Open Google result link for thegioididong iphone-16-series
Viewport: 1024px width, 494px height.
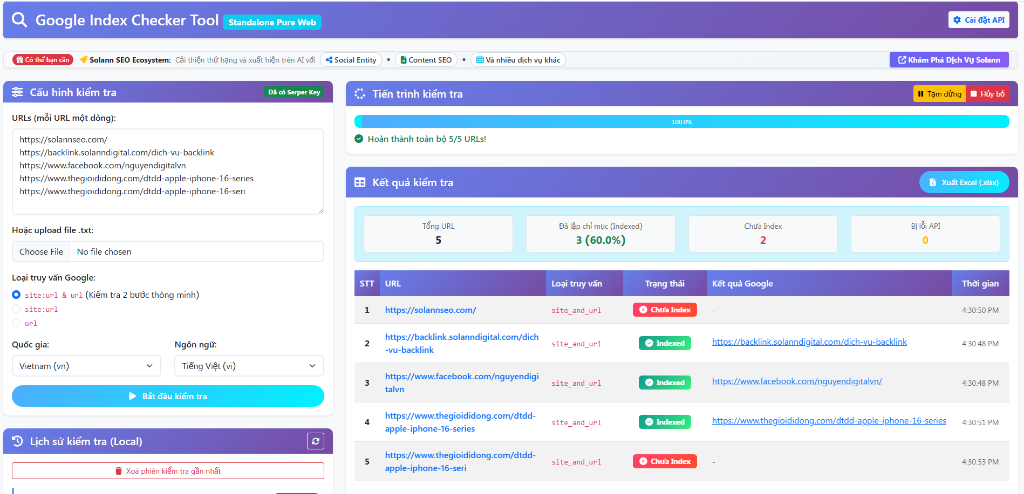(829, 421)
